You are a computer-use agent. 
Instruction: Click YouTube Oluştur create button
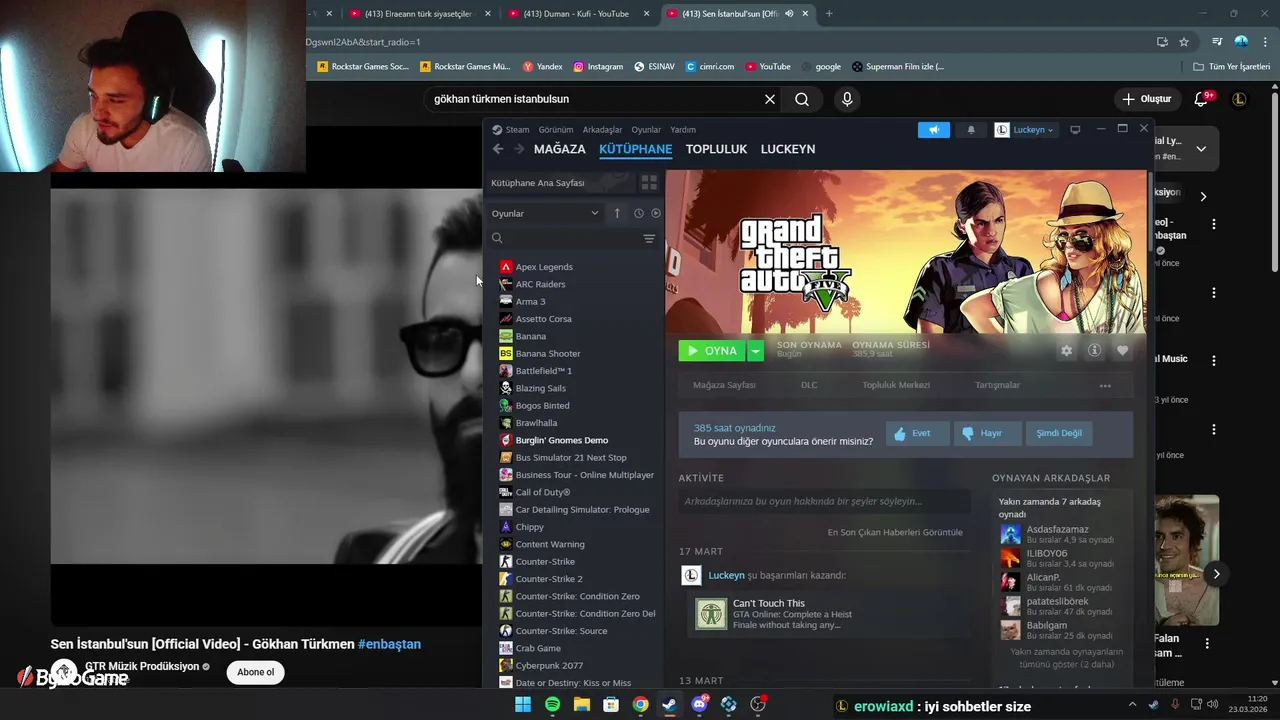(1147, 99)
